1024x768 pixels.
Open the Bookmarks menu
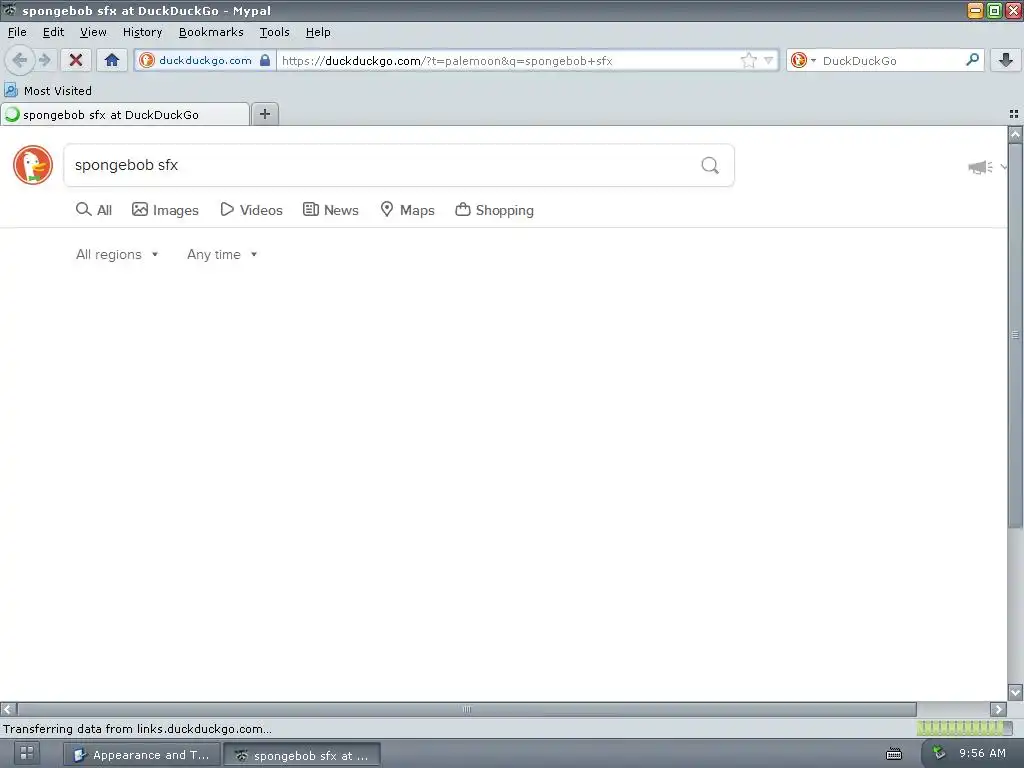pos(211,31)
